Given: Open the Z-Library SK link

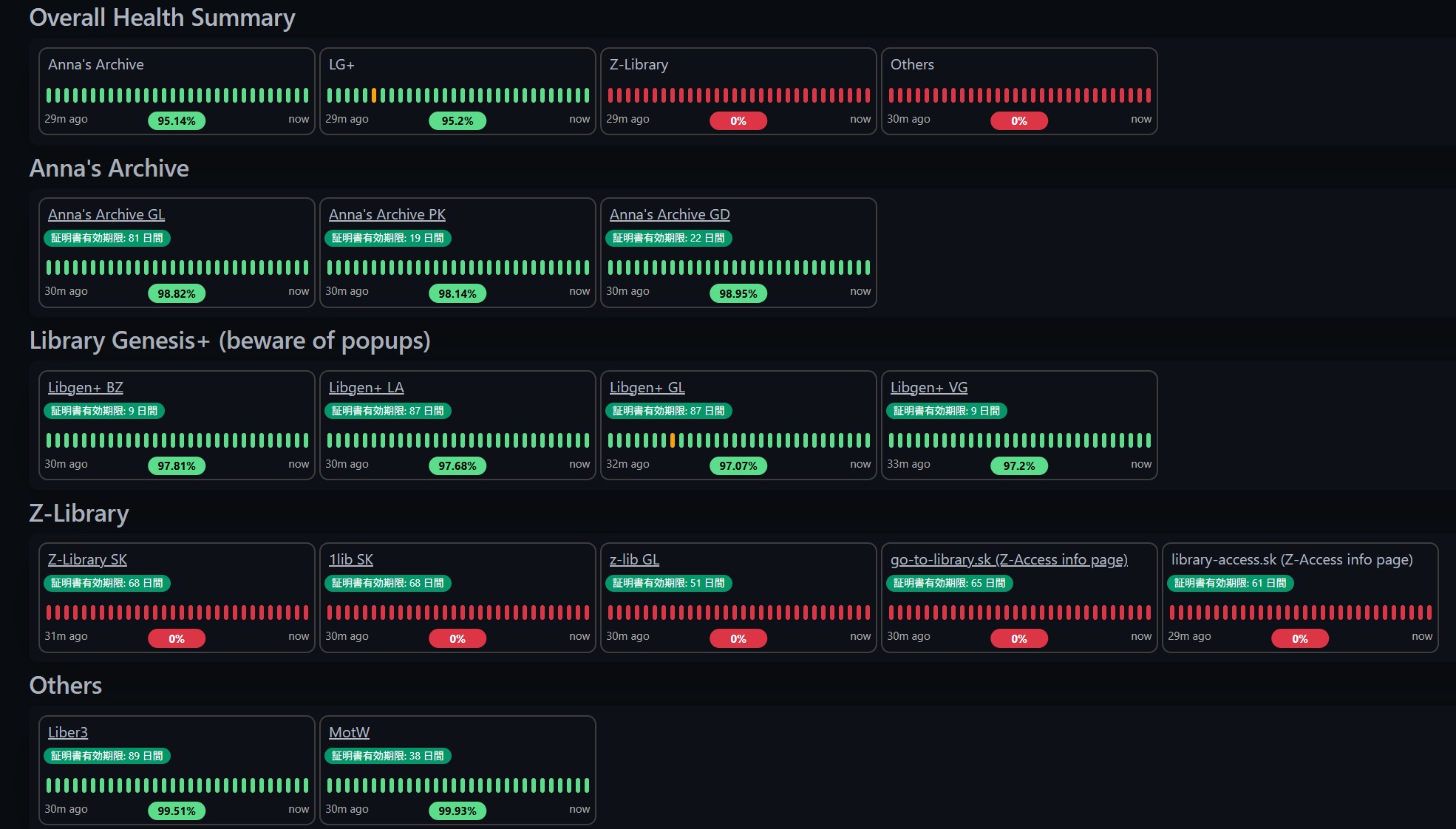Looking at the screenshot, I should 87,559.
